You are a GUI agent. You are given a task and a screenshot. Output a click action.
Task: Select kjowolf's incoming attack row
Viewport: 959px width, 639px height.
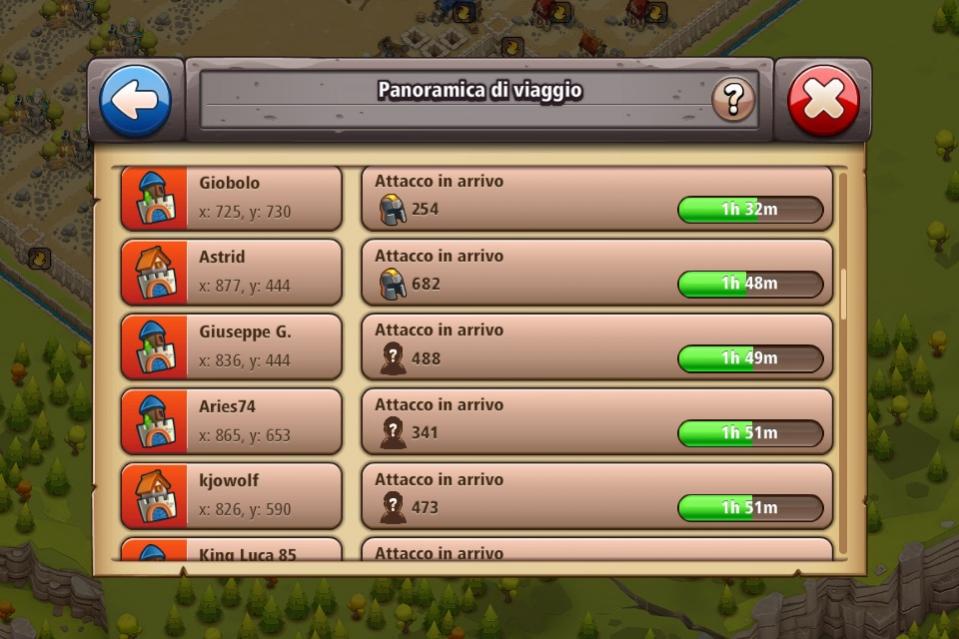point(597,496)
